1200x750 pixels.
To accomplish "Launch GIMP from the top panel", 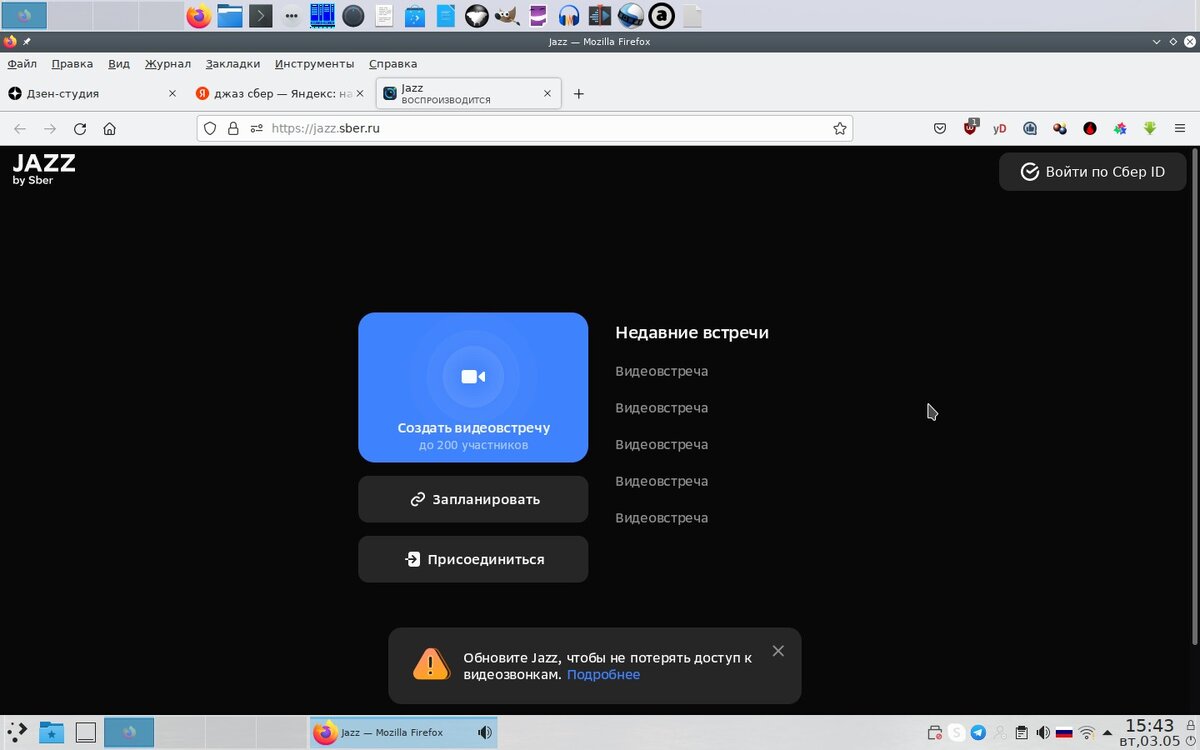I will pos(507,16).
